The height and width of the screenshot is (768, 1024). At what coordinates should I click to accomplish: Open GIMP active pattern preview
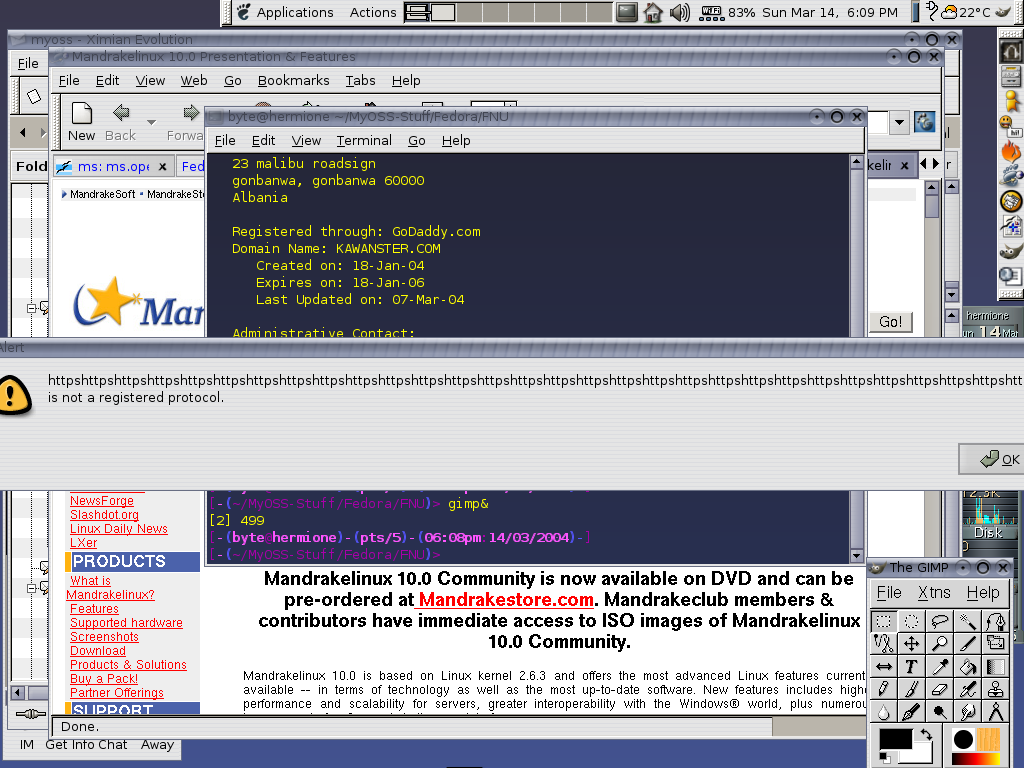(x=988, y=739)
